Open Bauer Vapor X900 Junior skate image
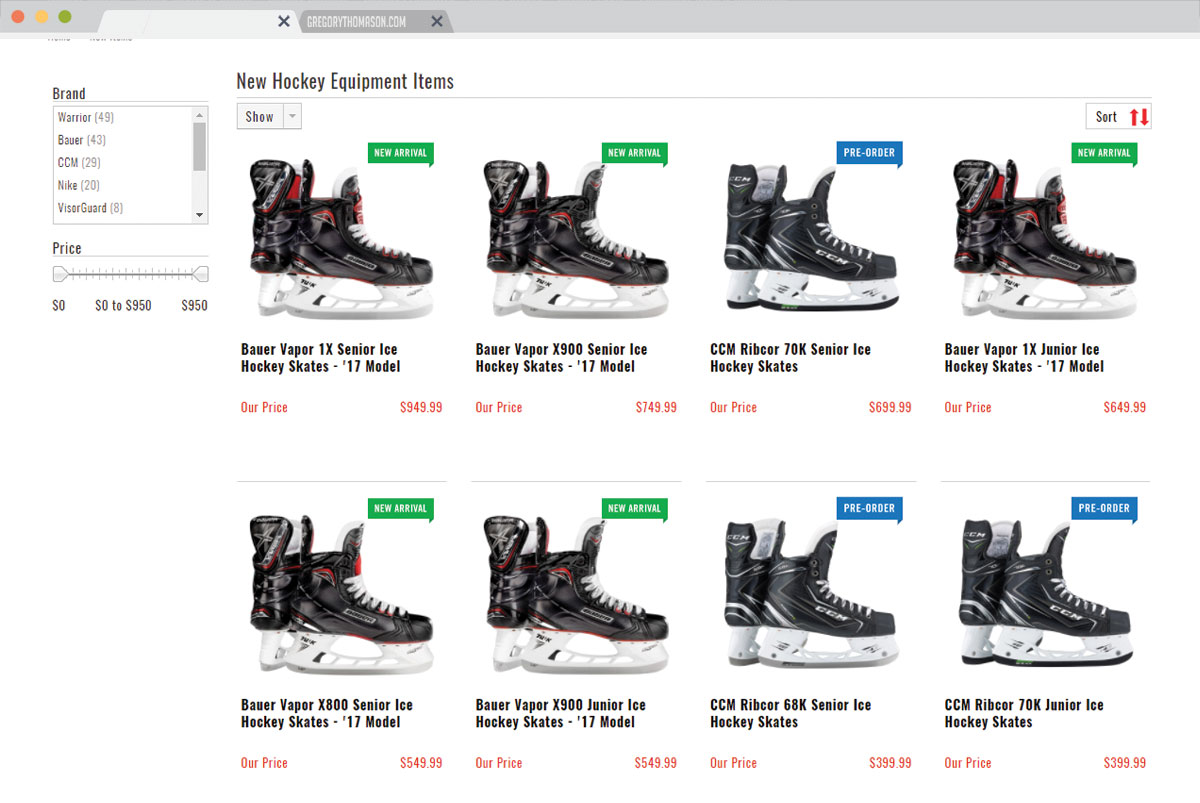The width and height of the screenshot is (1200, 803). [x=576, y=595]
